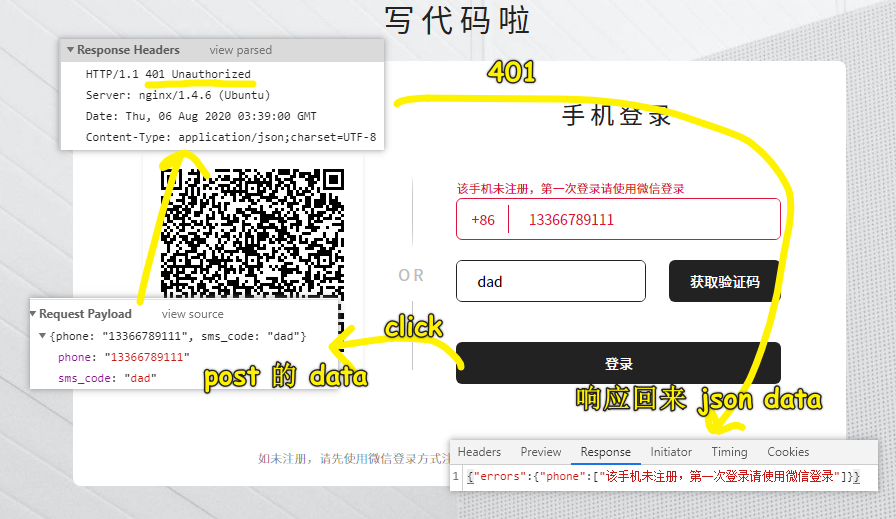Click the 登录 login button
The height and width of the screenshot is (519, 896).
tap(618, 364)
